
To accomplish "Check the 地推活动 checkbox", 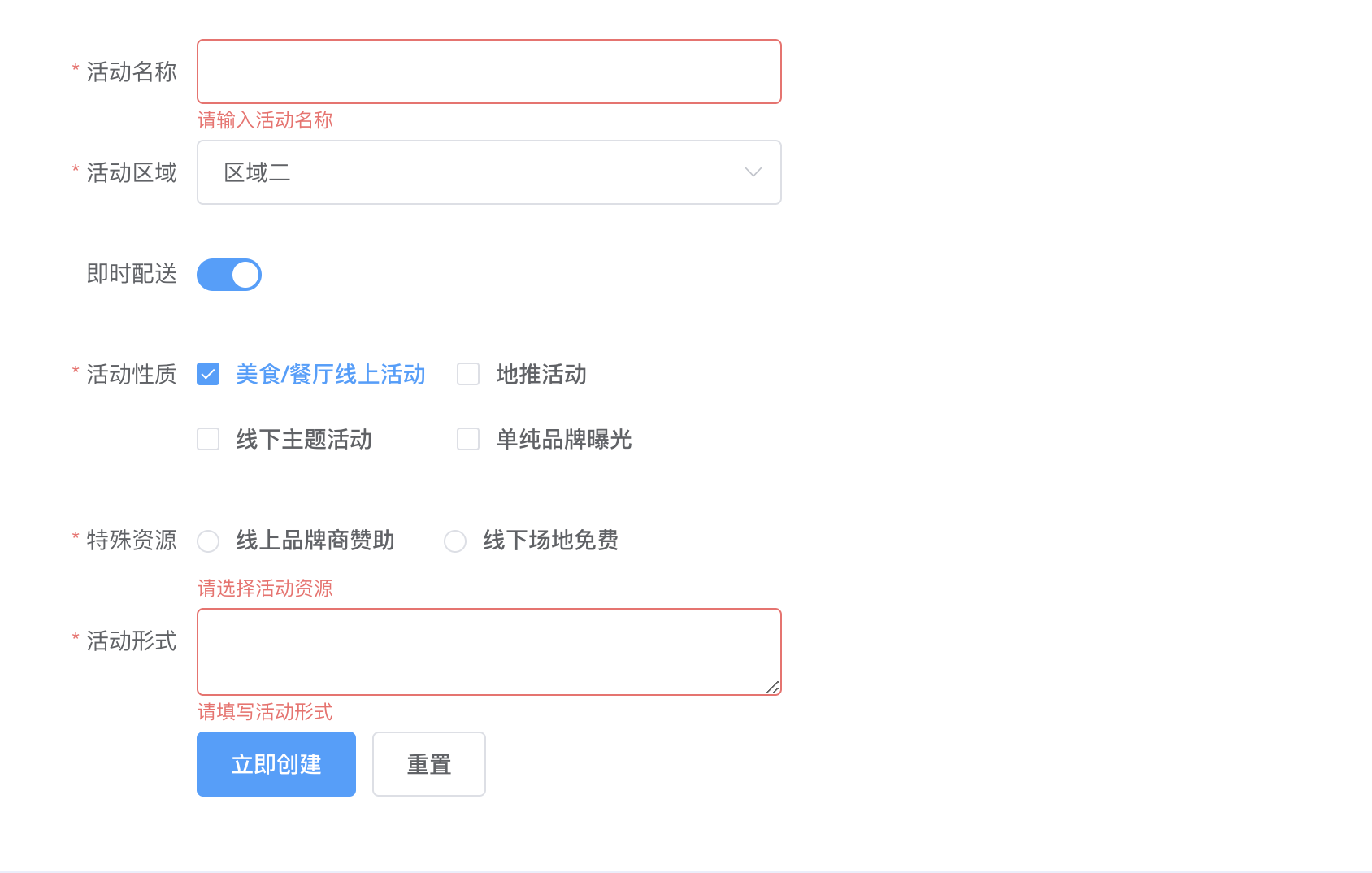I will point(468,374).
